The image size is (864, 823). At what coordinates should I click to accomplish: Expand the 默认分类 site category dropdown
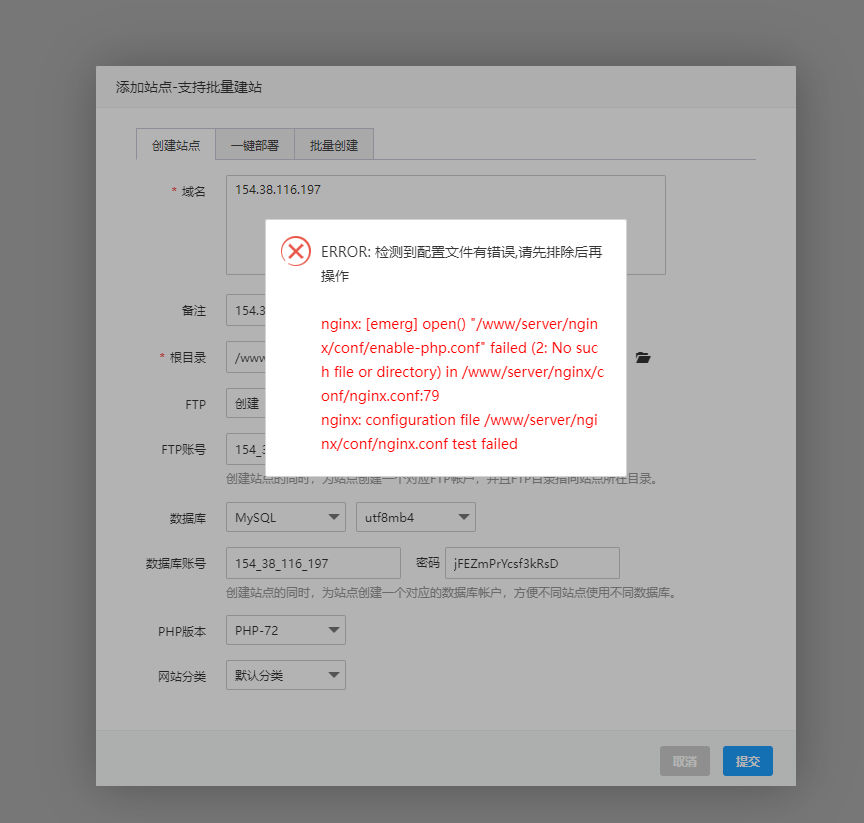click(286, 675)
